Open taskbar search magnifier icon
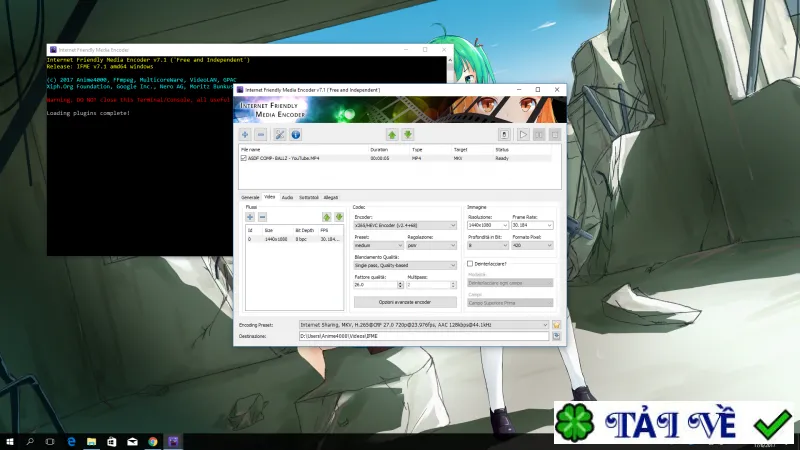This screenshot has width=800, height=450. pos(30,441)
